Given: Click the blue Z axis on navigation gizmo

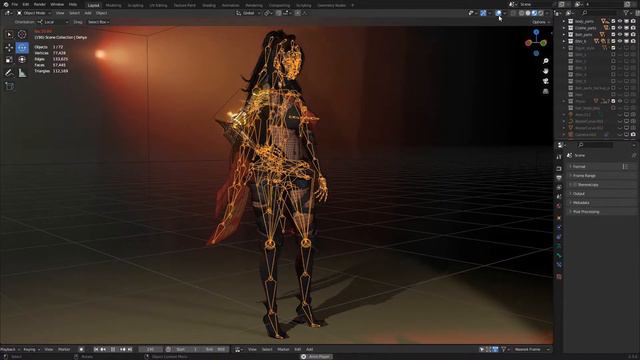Looking at the screenshot, I should [536, 32].
